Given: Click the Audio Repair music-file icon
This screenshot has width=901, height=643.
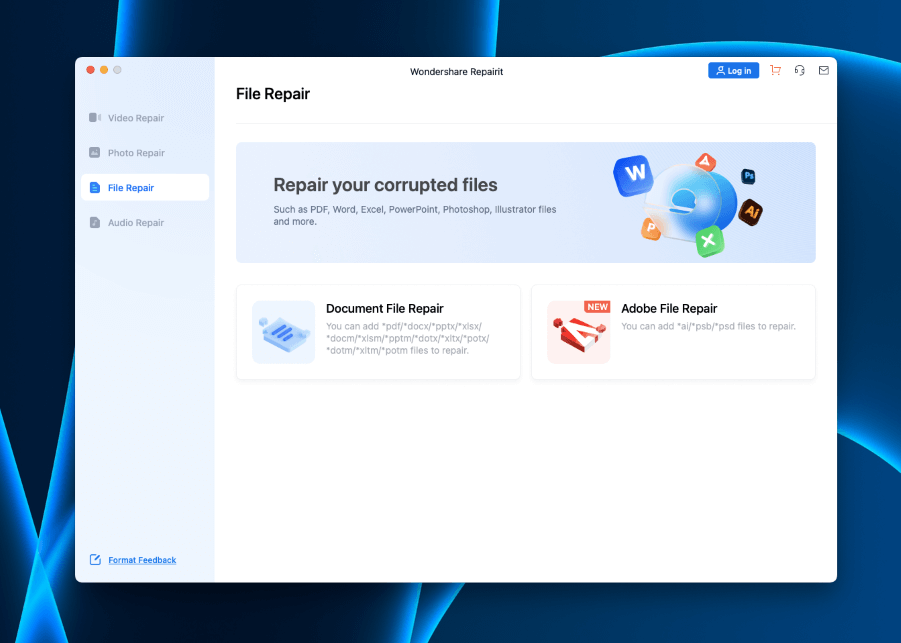Looking at the screenshot, I should coord(95,222).
